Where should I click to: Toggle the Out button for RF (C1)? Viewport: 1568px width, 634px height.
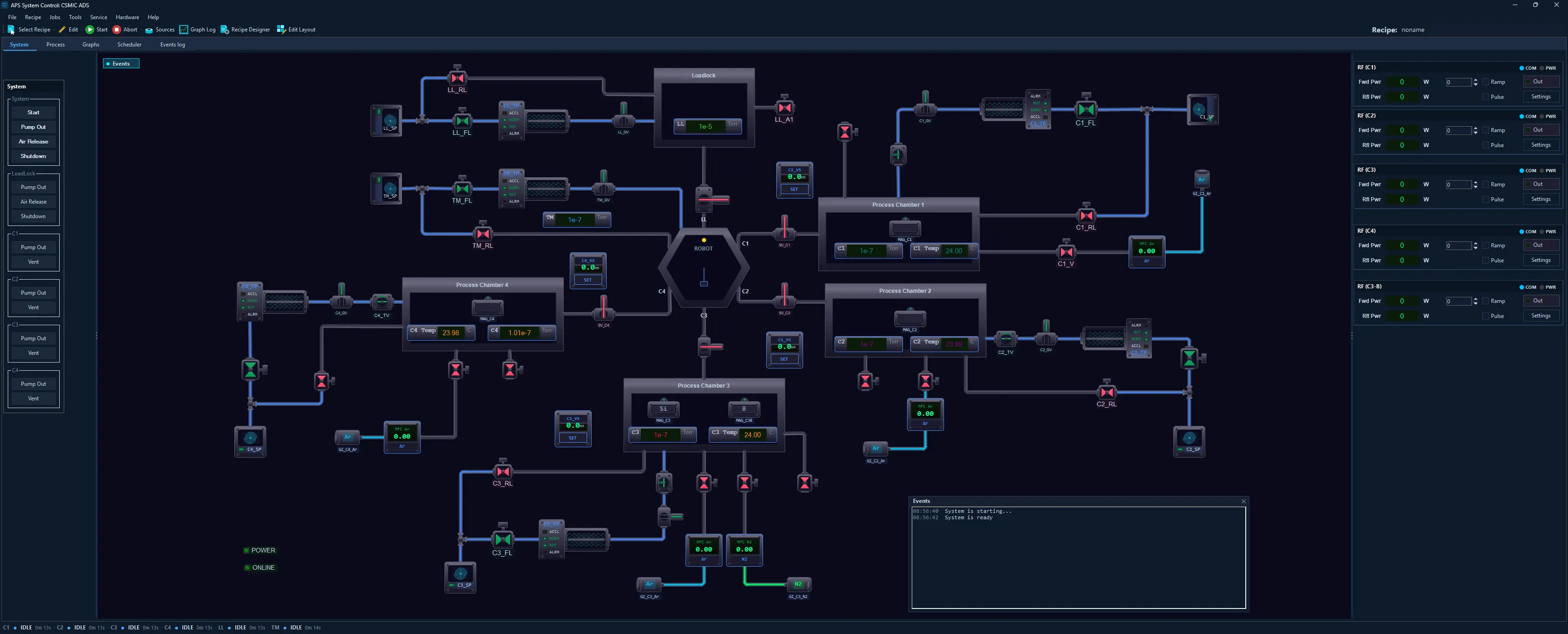pyautogui.click(x=1541, y=82)
